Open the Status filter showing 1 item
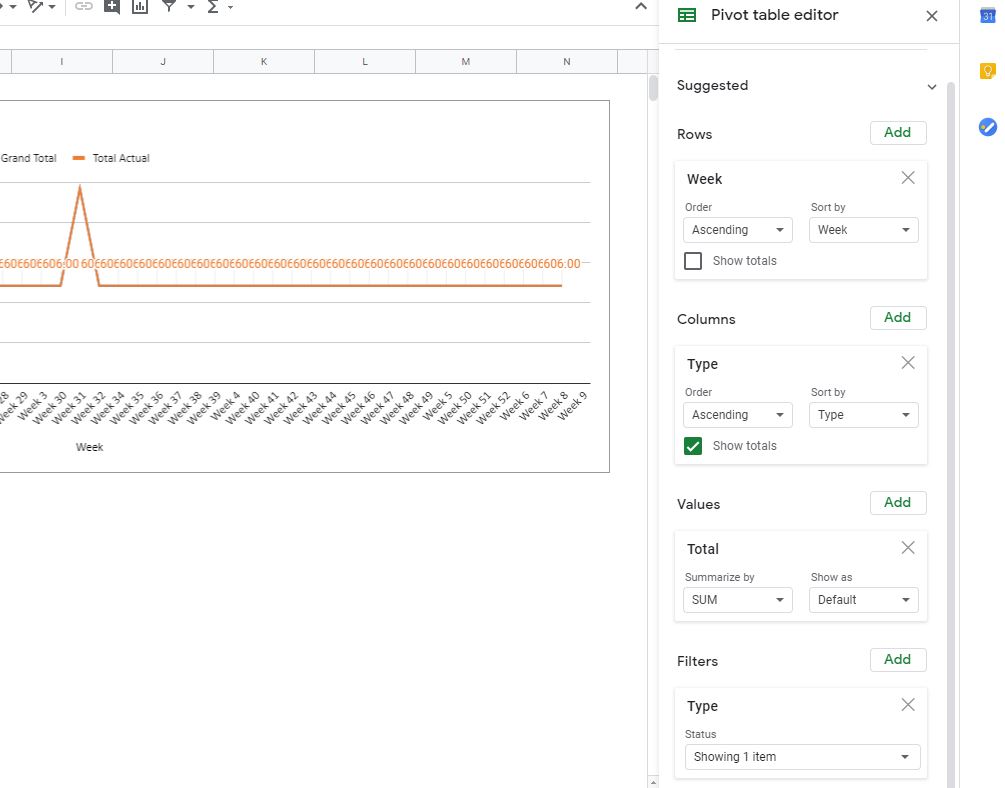1005x788 pixels. 801,757
